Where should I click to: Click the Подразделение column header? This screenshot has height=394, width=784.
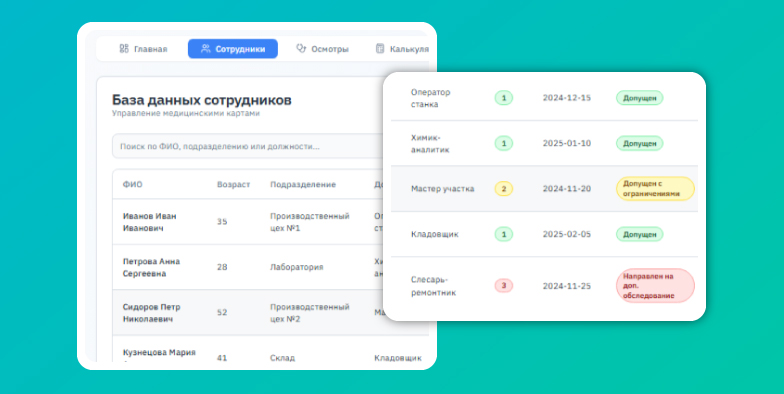tap(303, 184)
